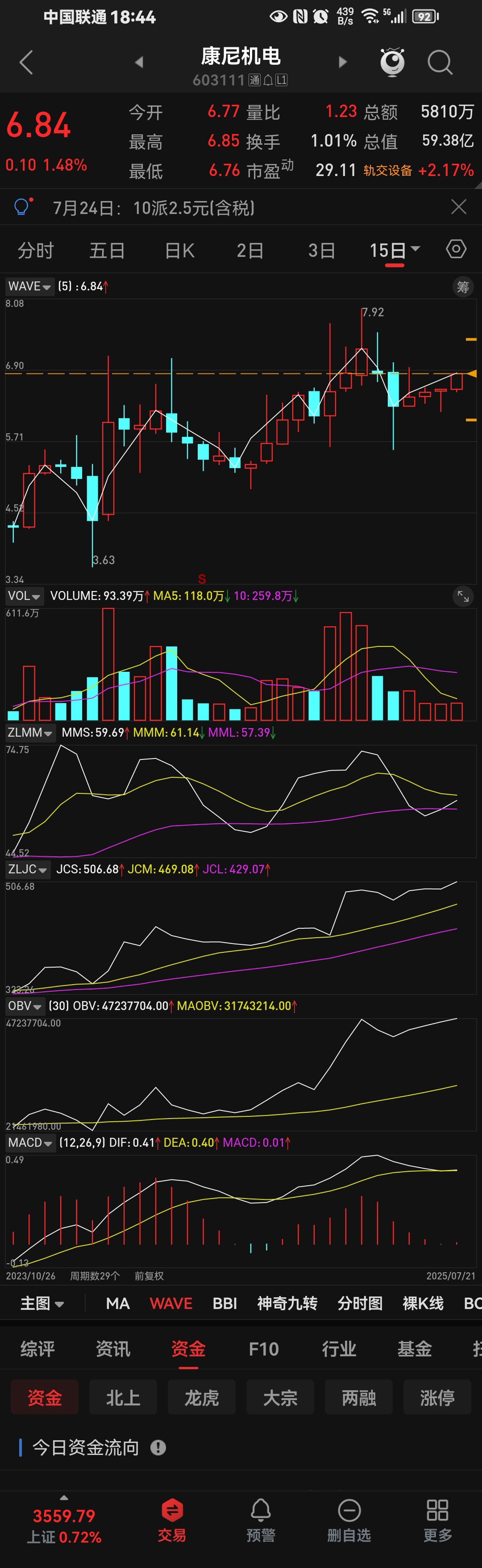Select BBI main chart indicator
Viewport: 482px width, 1568px height.
[224, 1303]
